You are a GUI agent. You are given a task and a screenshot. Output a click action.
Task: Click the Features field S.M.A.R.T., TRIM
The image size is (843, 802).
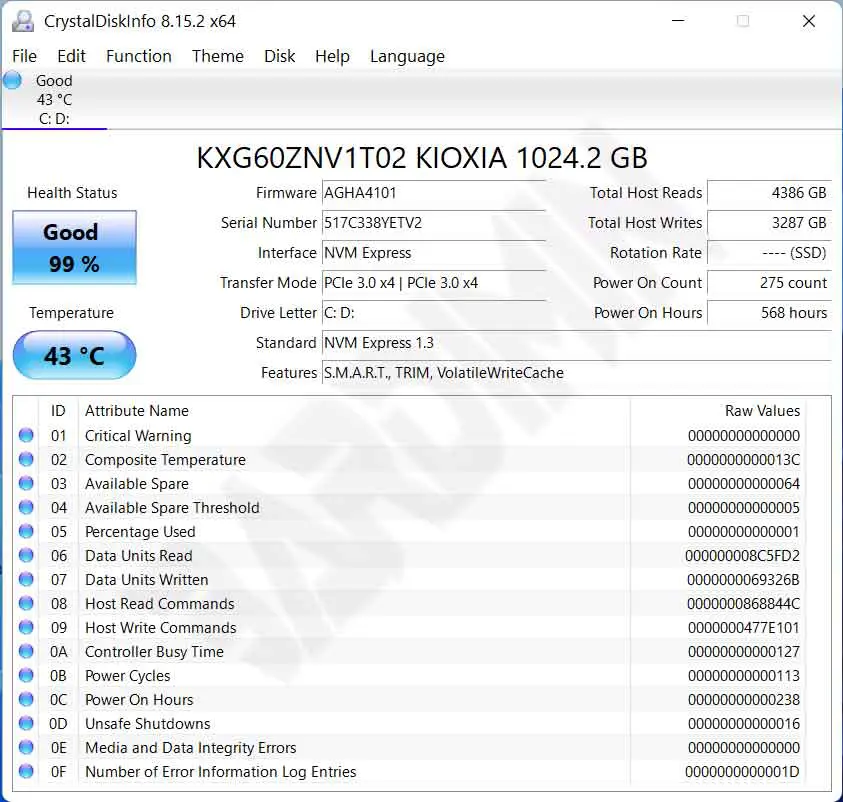tap(577, 373)
